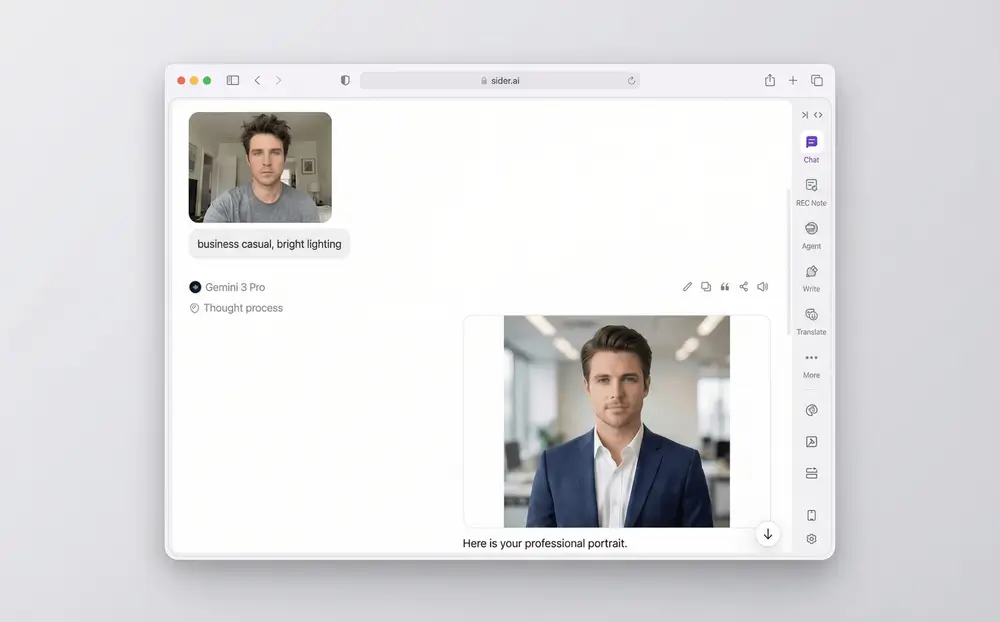Click the mobile device icon in sidebar
Image resolution: width=1000 pixels, height=622 pixels.
tap(811, 515)
